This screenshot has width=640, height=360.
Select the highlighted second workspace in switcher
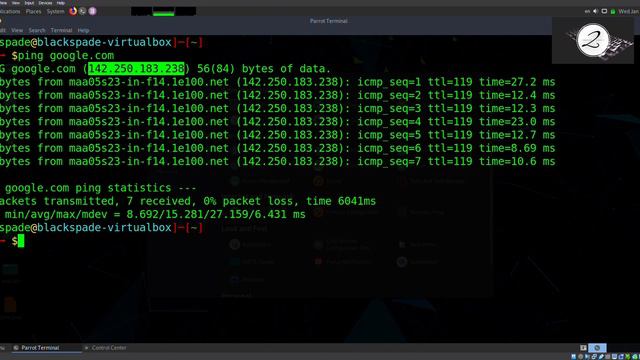click(x=597, y=348)
